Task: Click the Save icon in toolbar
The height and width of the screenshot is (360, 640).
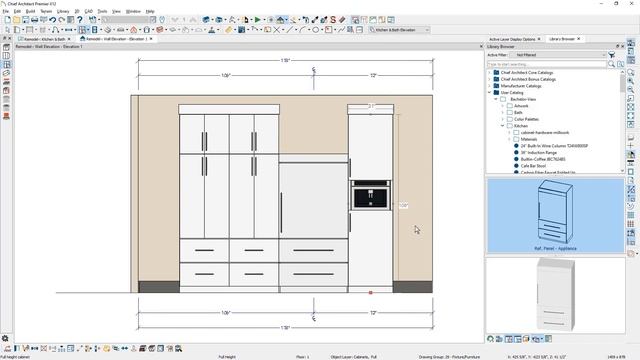Action: [25, 20]
